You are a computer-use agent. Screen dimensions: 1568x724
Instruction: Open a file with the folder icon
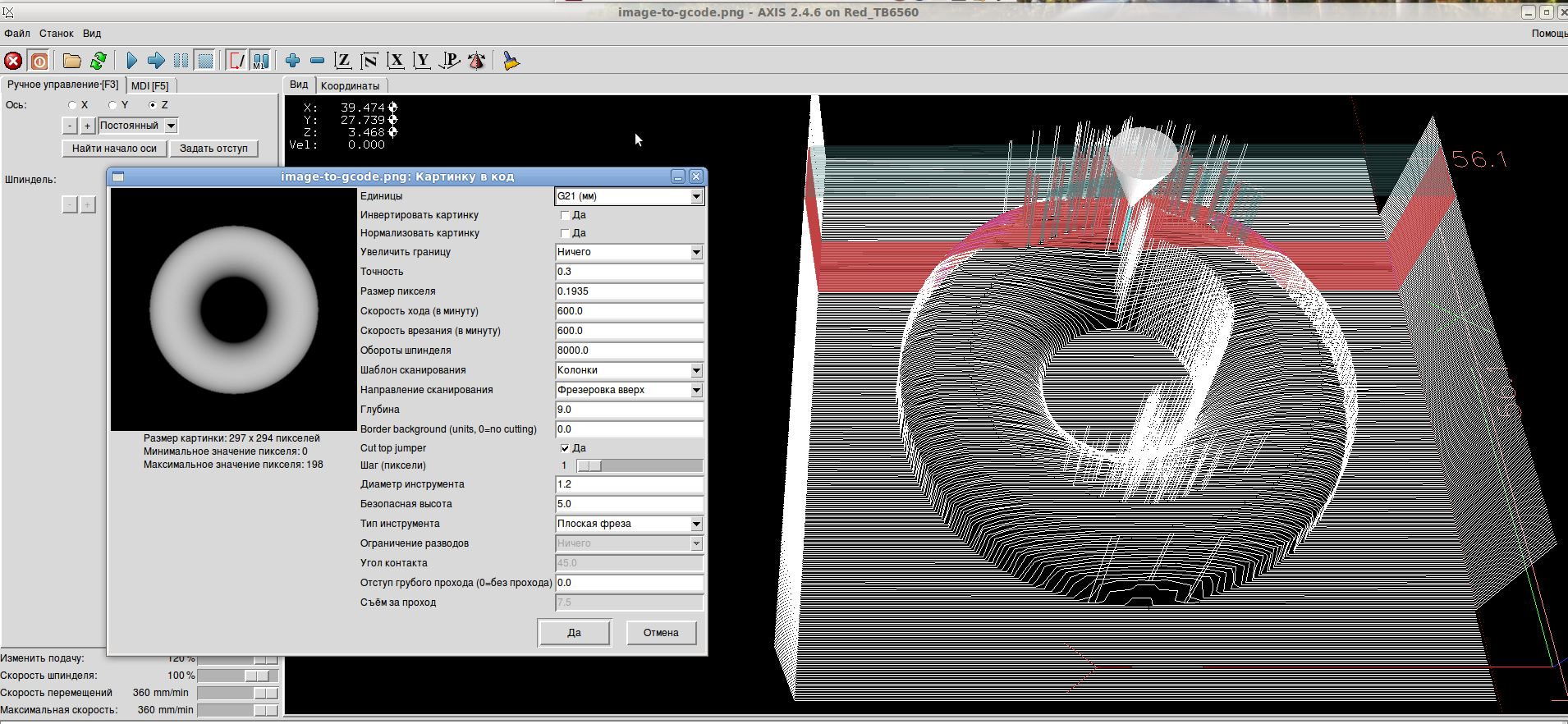click(72, 61)
